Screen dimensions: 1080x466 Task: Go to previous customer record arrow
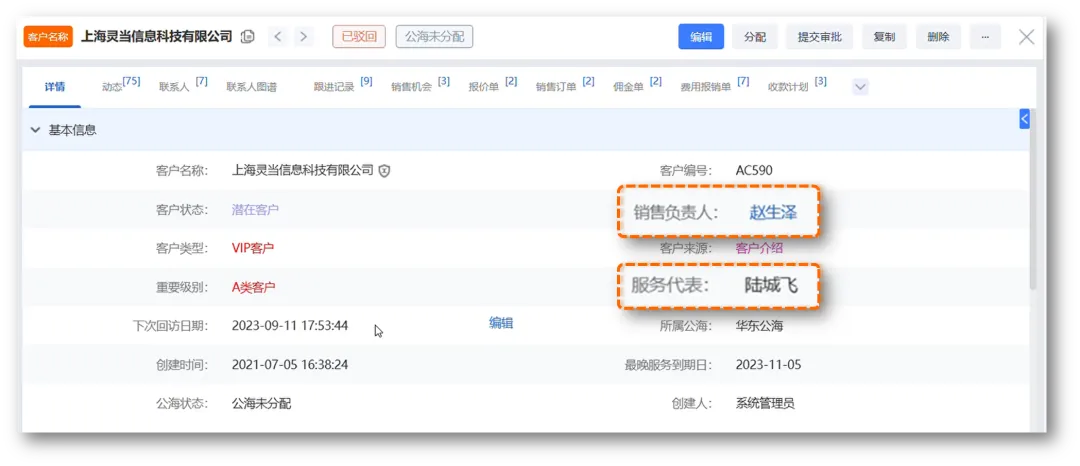tap(278, 37)
